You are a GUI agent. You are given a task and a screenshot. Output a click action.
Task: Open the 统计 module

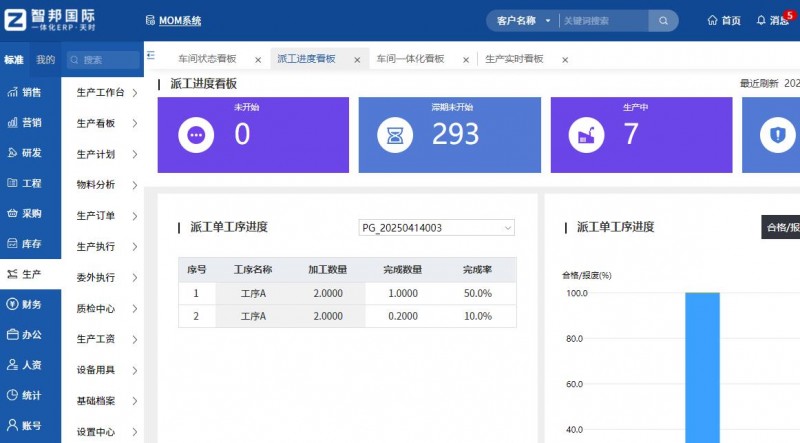[24, 395]
